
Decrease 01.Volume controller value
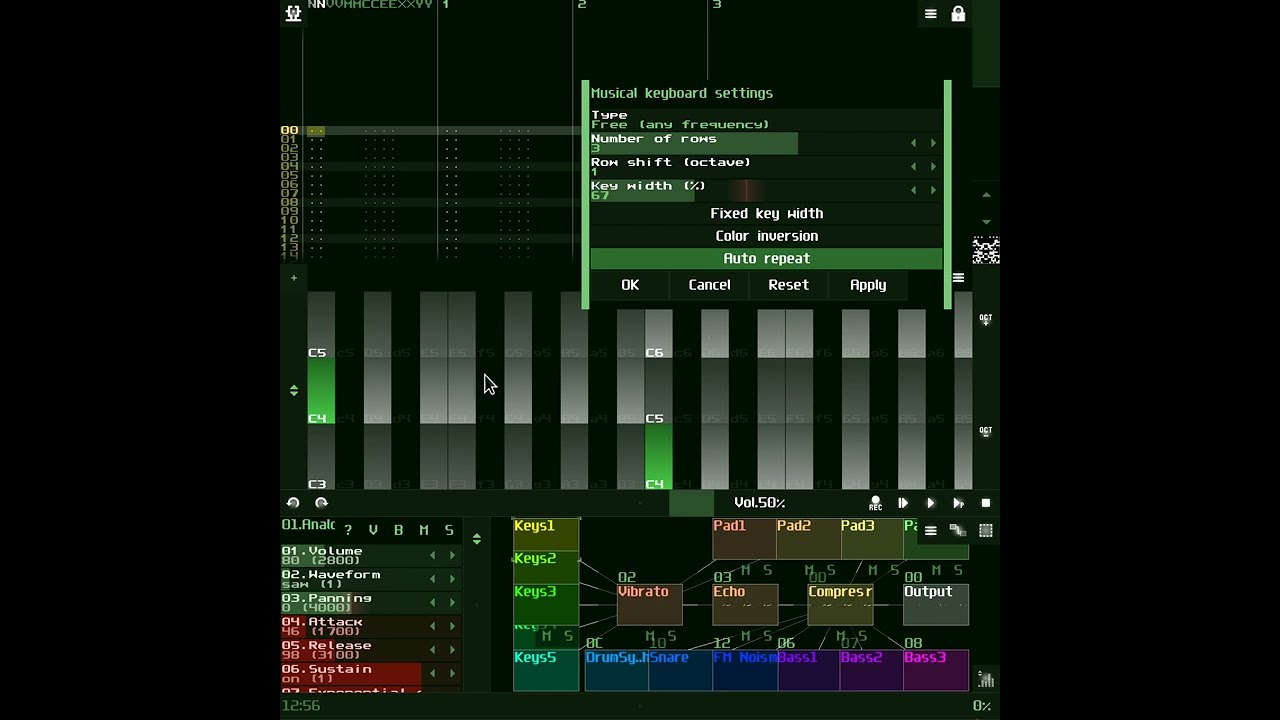point(432,555)
